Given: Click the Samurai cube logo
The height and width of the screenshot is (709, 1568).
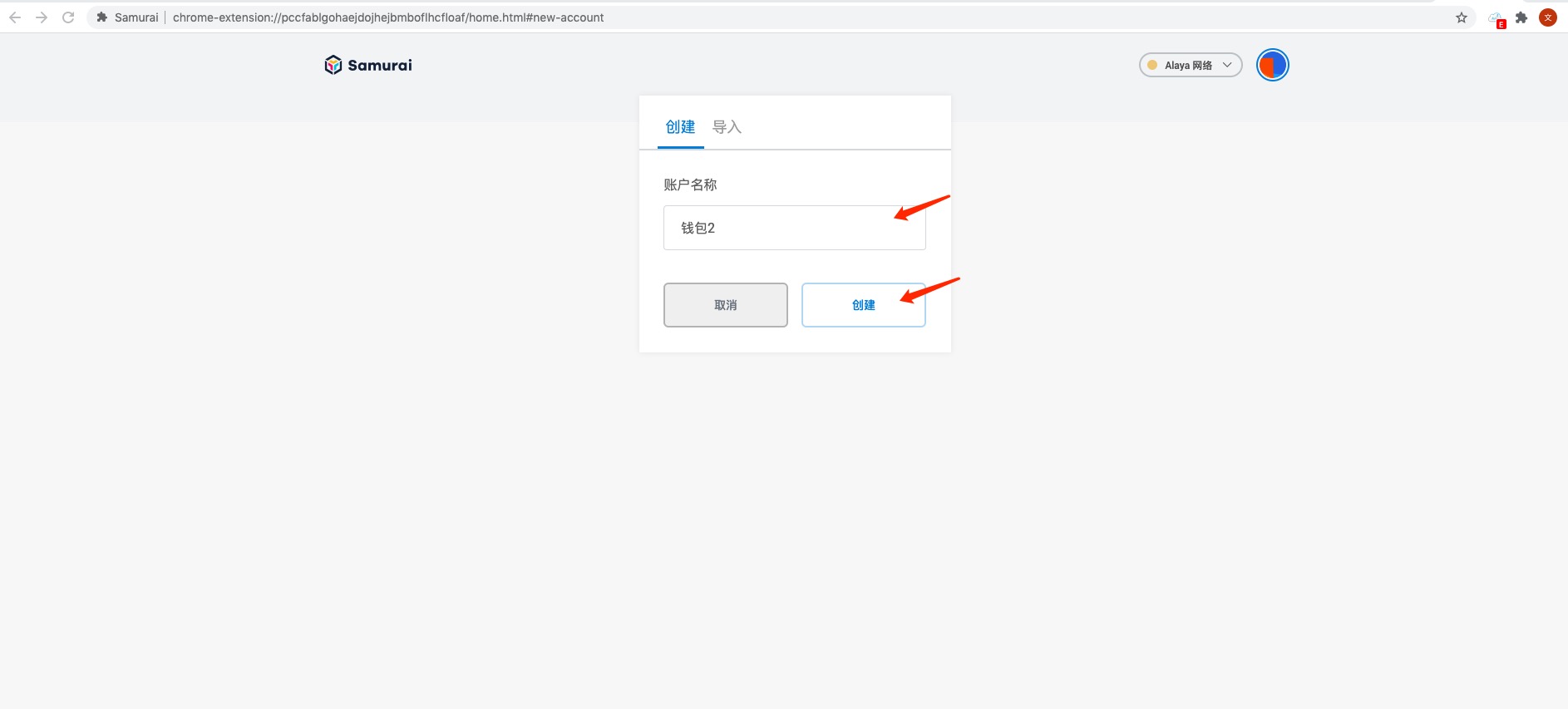Looking at the screenshot, I should [333, 65].
